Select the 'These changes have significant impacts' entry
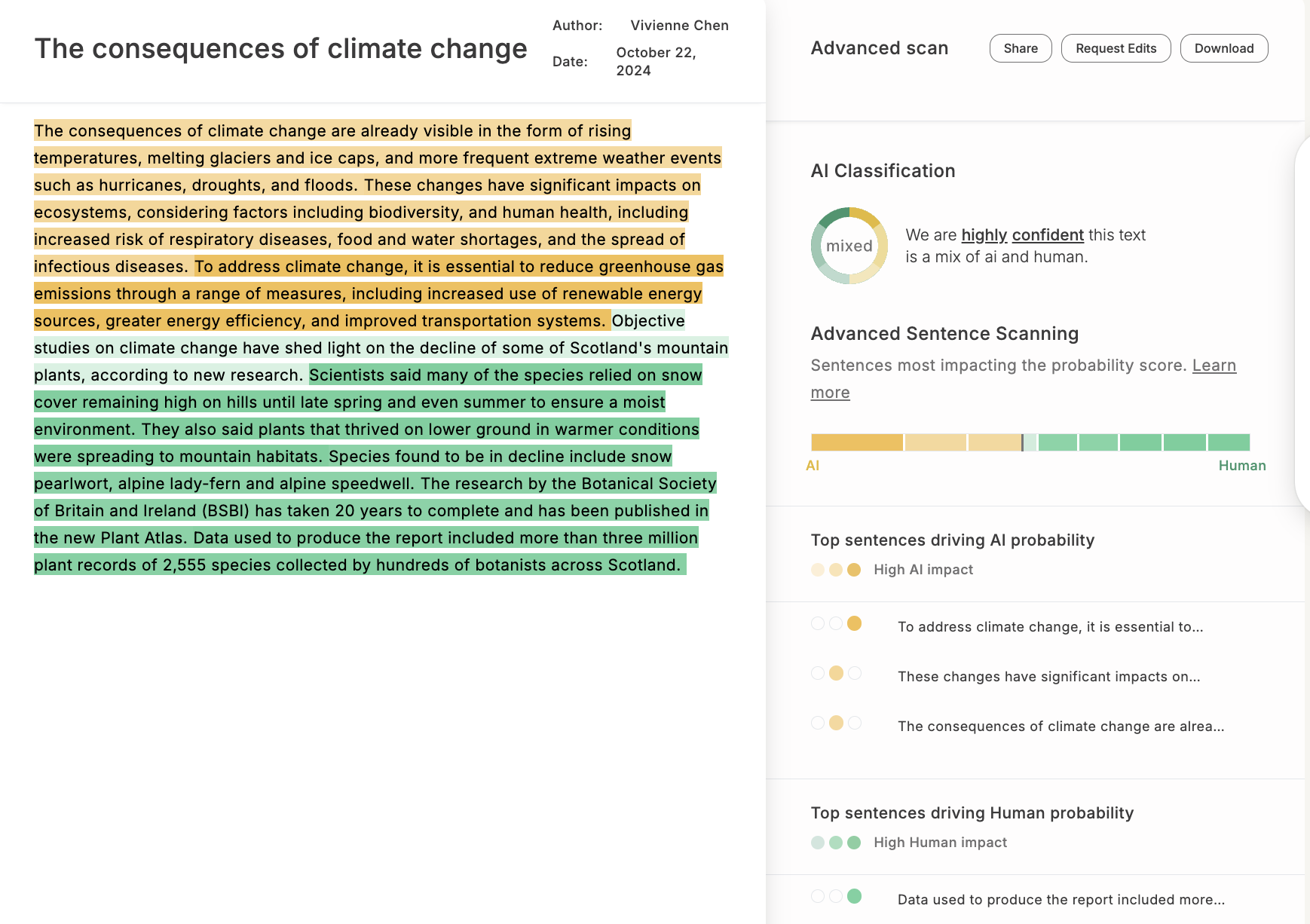The height and width of the screenshot is (924, 1310). (1048, 677)
